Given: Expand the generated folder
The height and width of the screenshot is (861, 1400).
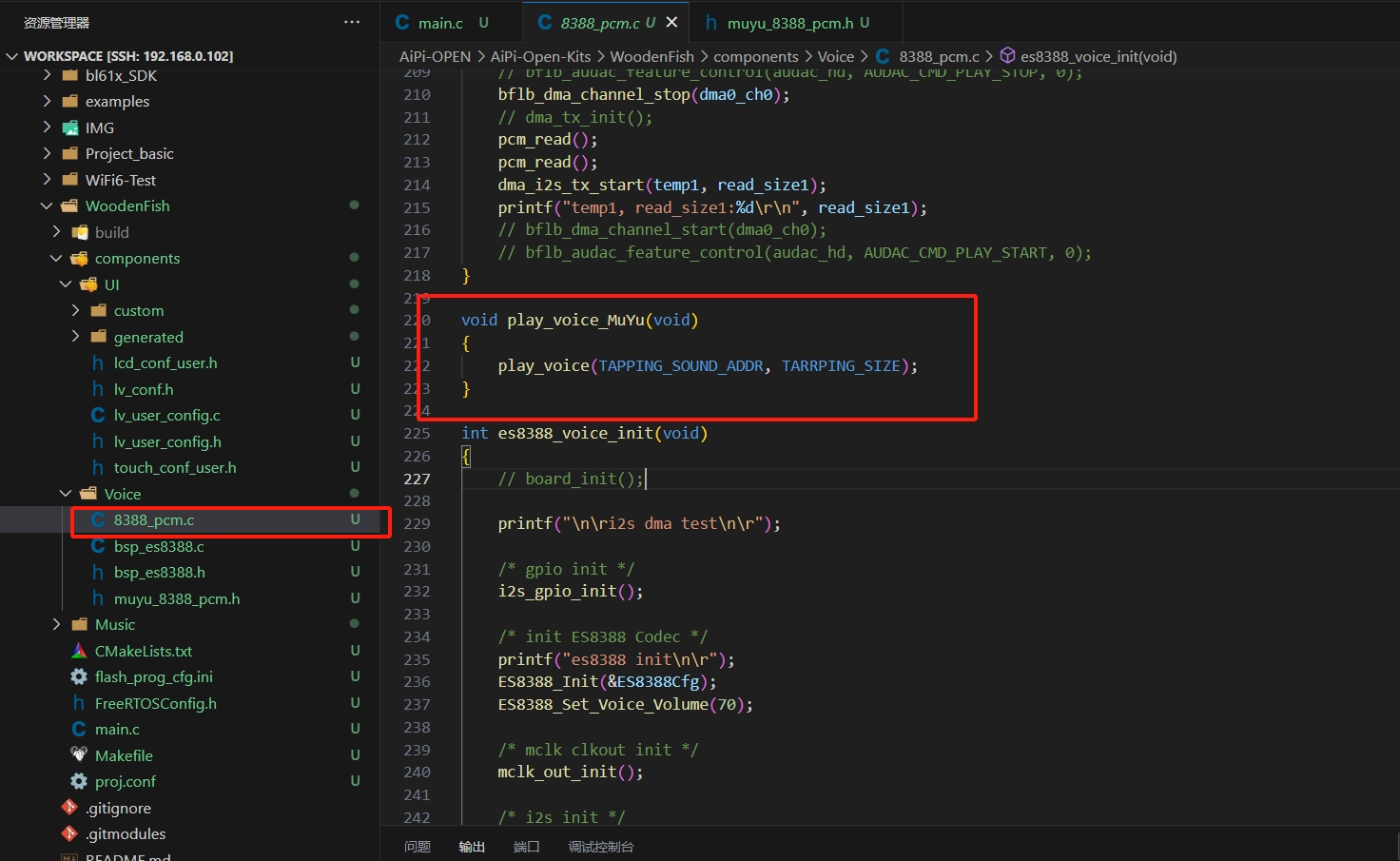Looking at the screenshot, I should tap(75, 337).
